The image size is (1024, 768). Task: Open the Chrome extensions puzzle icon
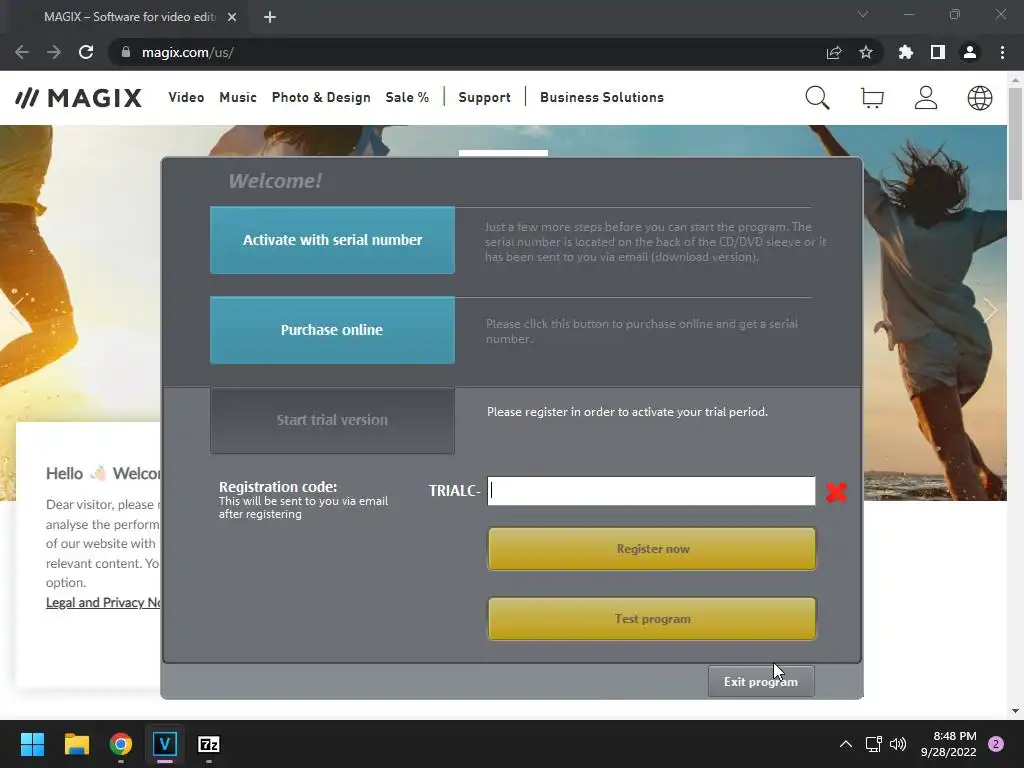click(x=905, y=52)
